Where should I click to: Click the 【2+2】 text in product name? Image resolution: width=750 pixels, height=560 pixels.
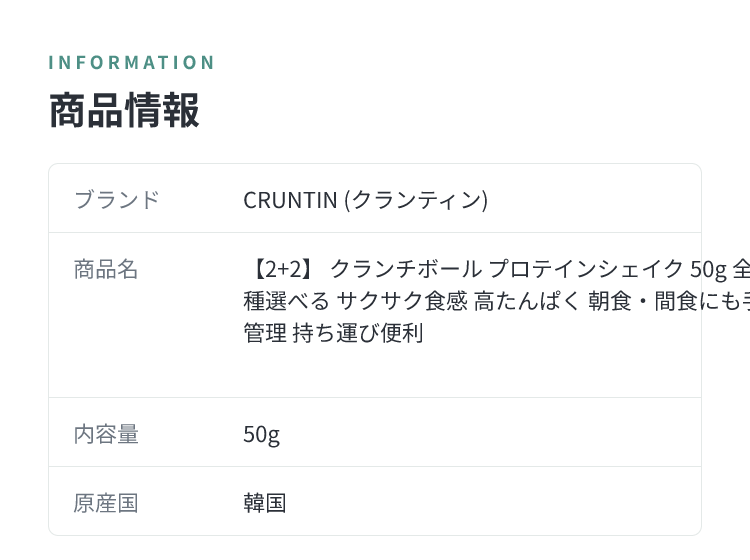280,269
